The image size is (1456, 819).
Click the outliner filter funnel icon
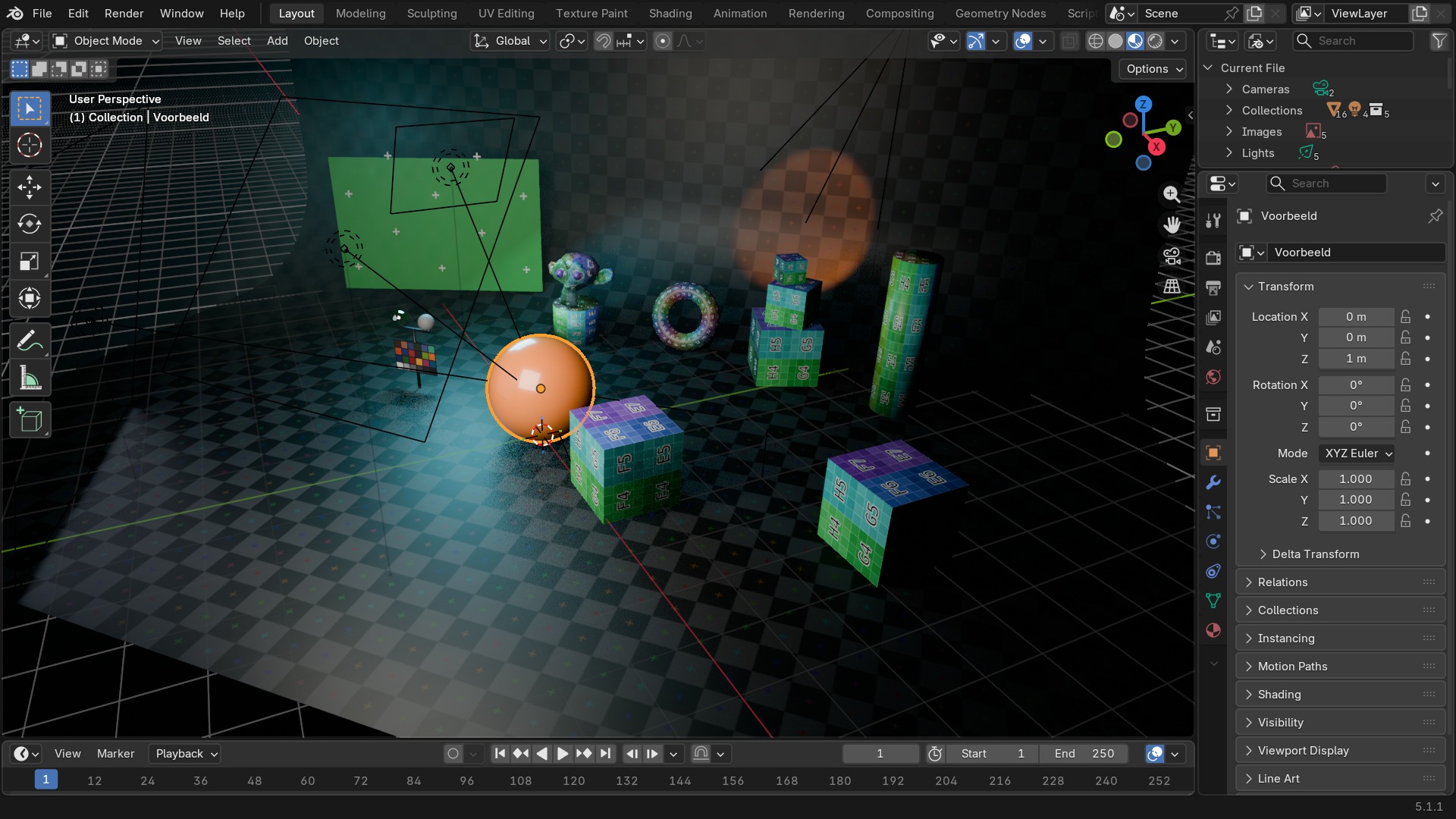[x=1439, y=41]
